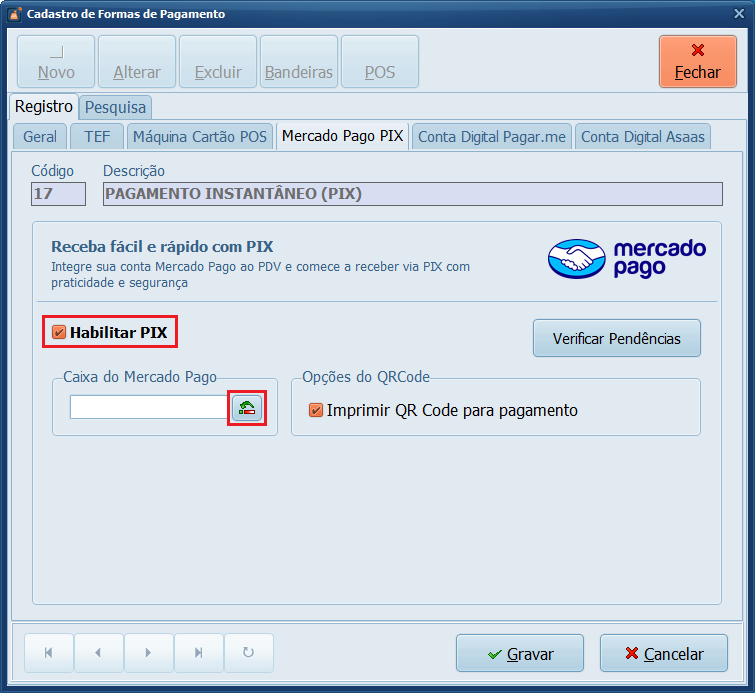
Task: Click the refresh records icon
Action: (x=248, y=653)
